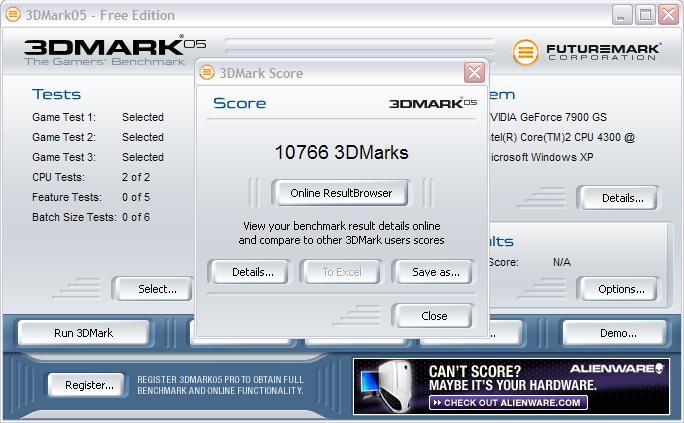Click Check Out Alienware.com link
Viewport: 684px width, 423px height.
click(508, 403)
